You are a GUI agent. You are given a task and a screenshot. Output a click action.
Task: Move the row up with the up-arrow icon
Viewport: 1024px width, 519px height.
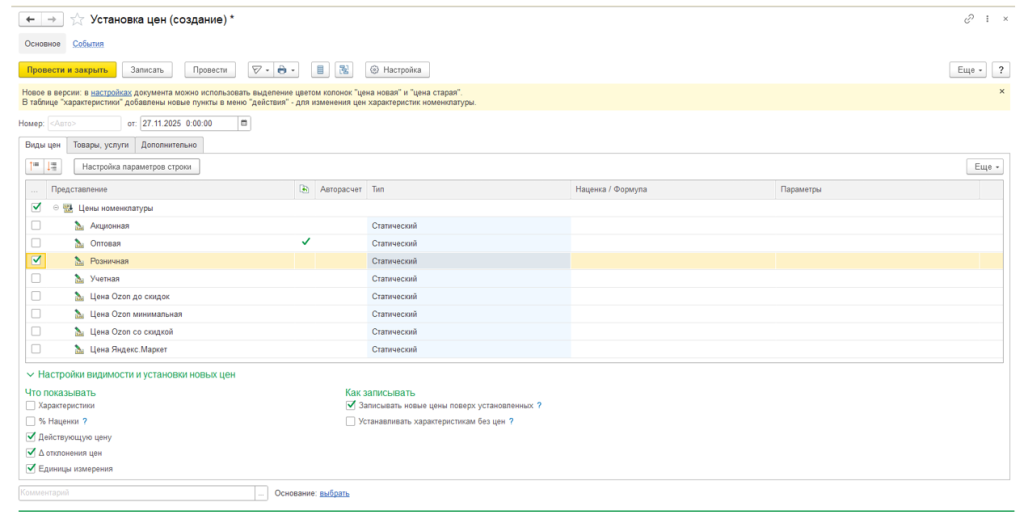tap(35, 166)
